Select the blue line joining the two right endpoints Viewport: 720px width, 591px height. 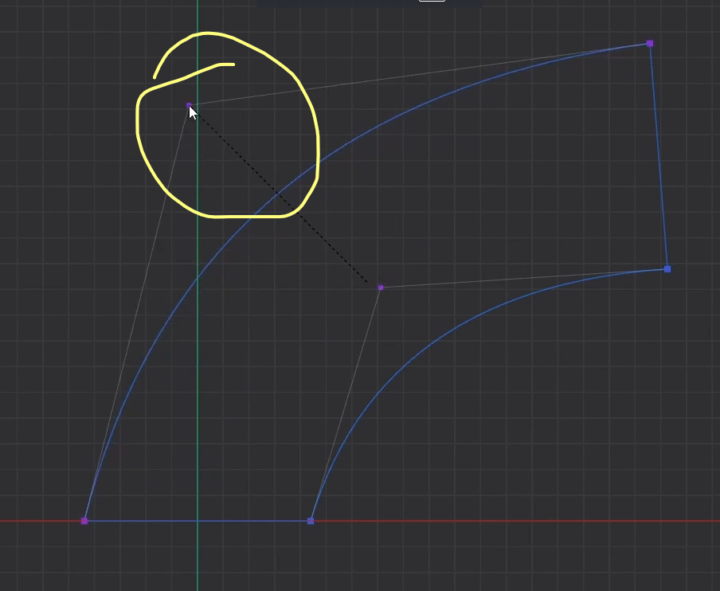point(659,156)
